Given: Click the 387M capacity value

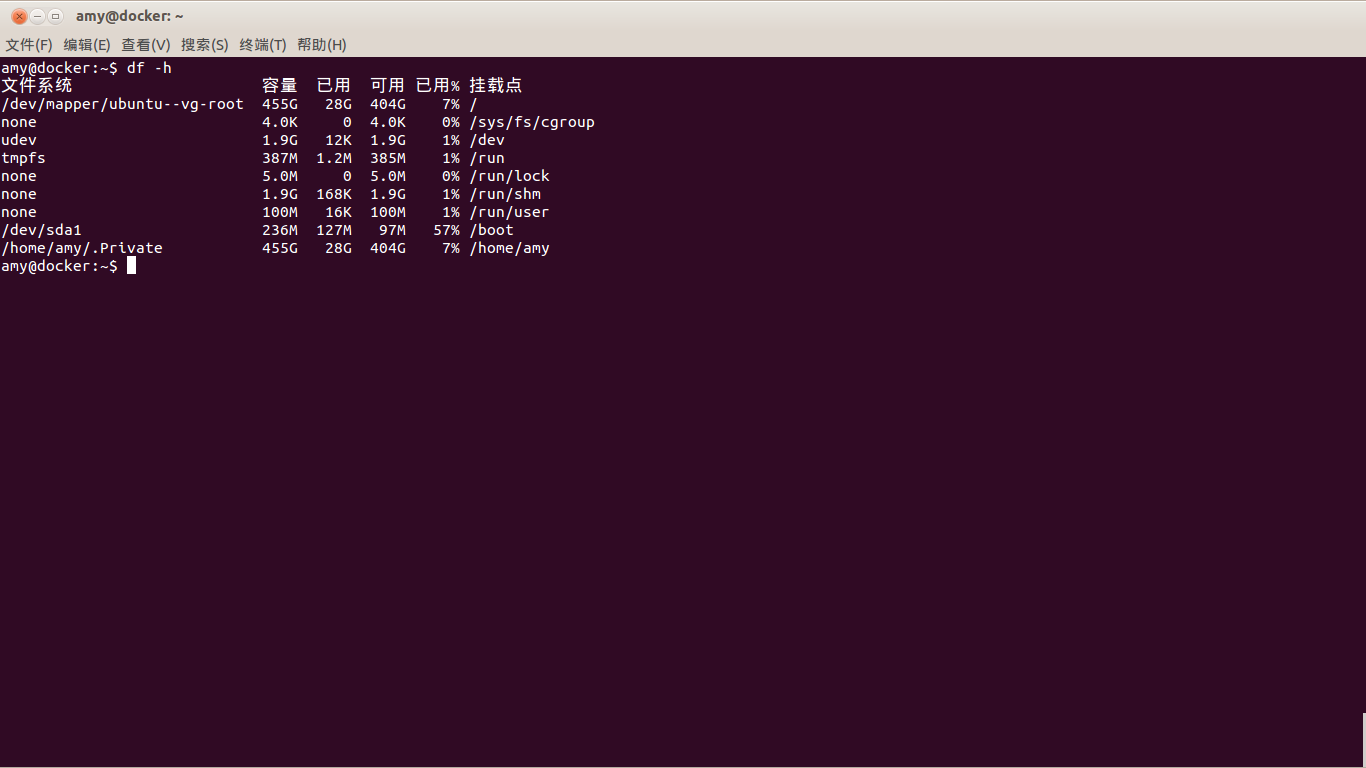Looking at the screenshot, I should tap(280, 158).
